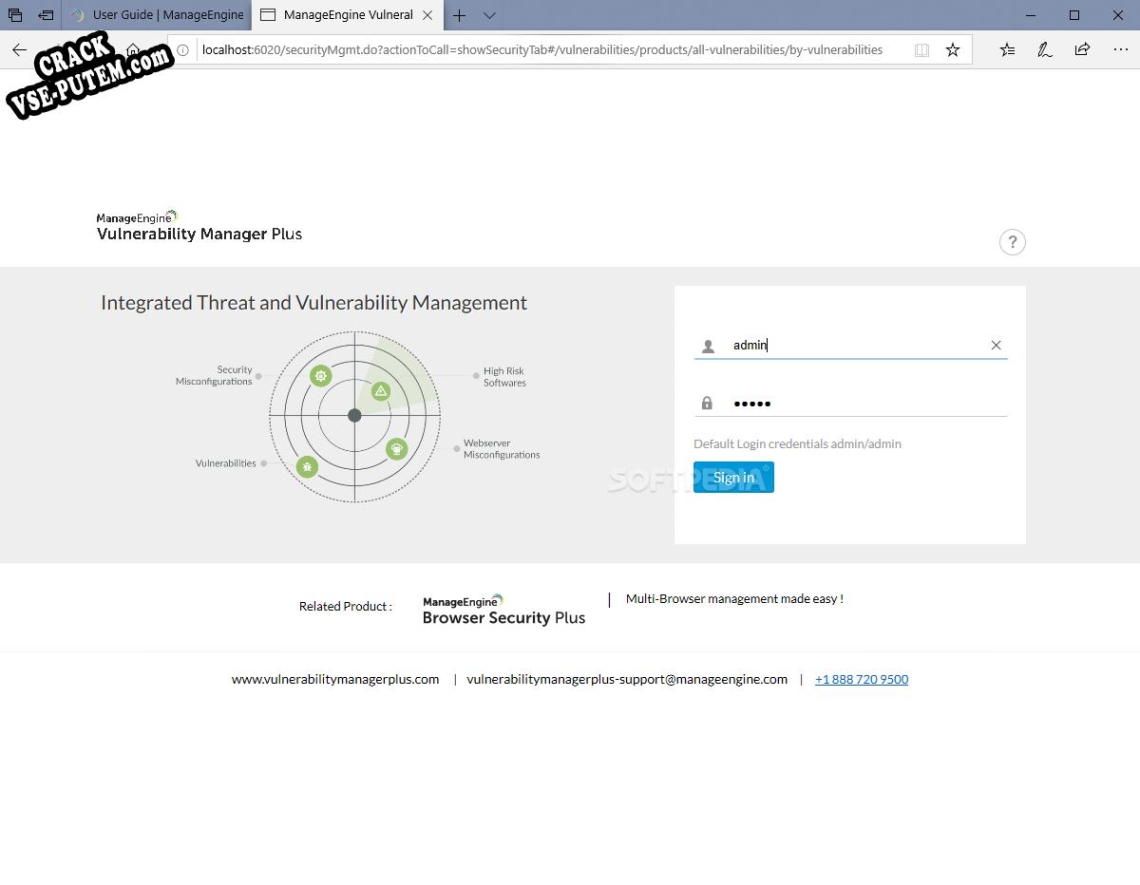This screenshot has width=1140, height=885.
Task: Click the 'Security Misconfigurations' label
Action: click(214, 375)
